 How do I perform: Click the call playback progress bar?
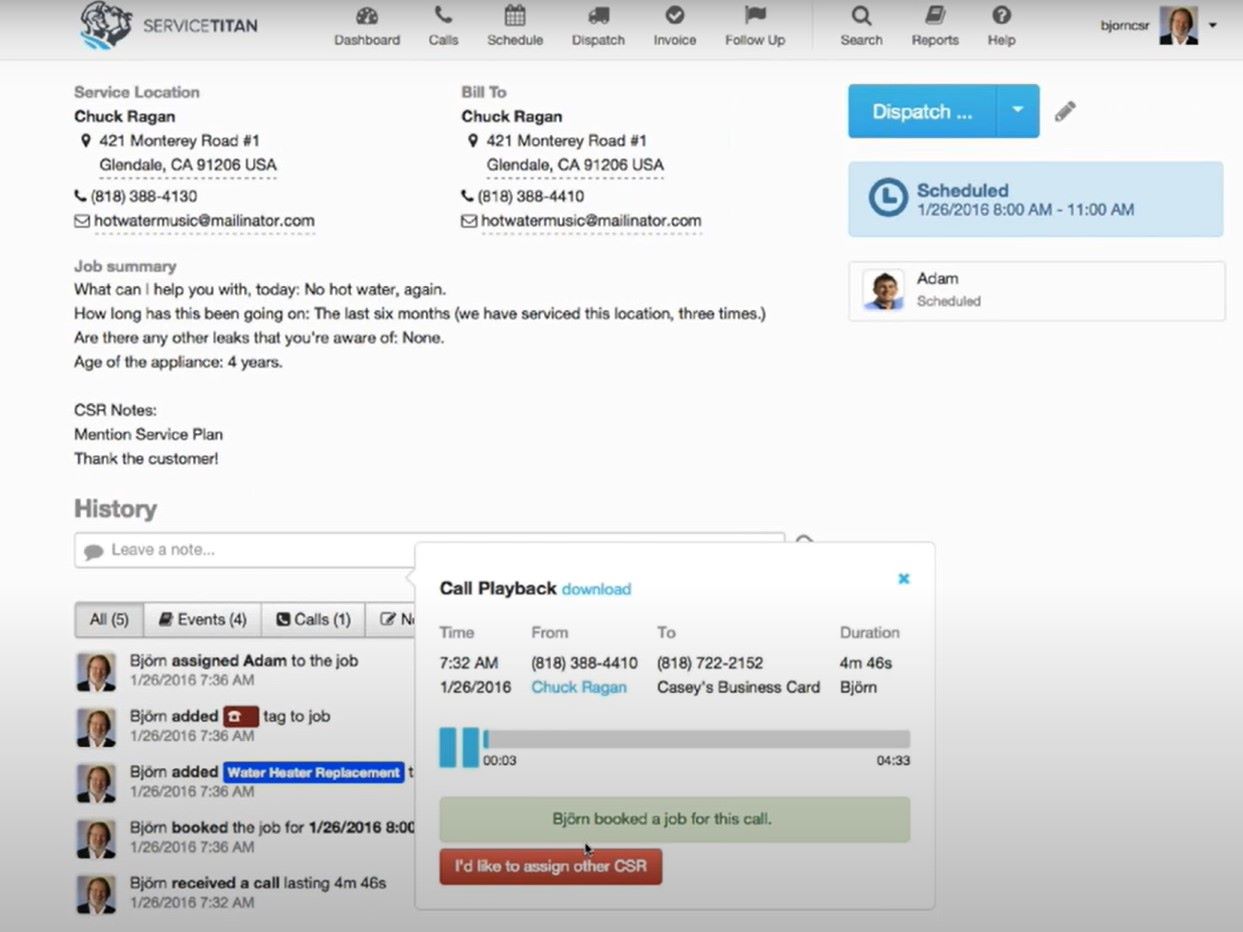[x=697, y=739]
